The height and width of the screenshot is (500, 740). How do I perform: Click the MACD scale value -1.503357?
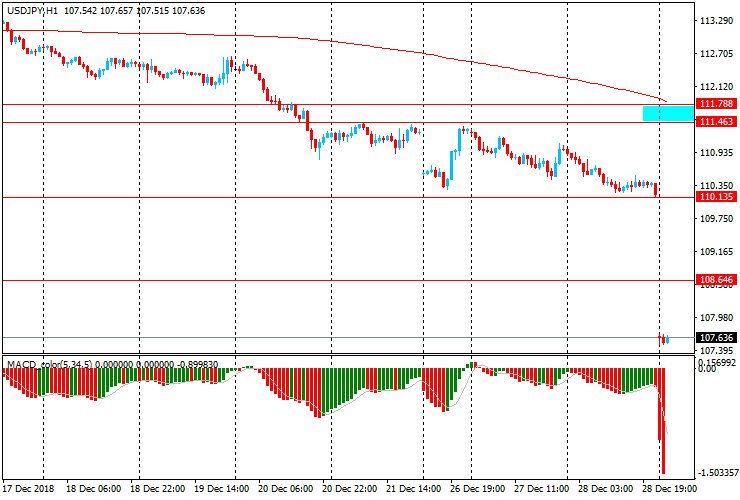coord(718,473)
